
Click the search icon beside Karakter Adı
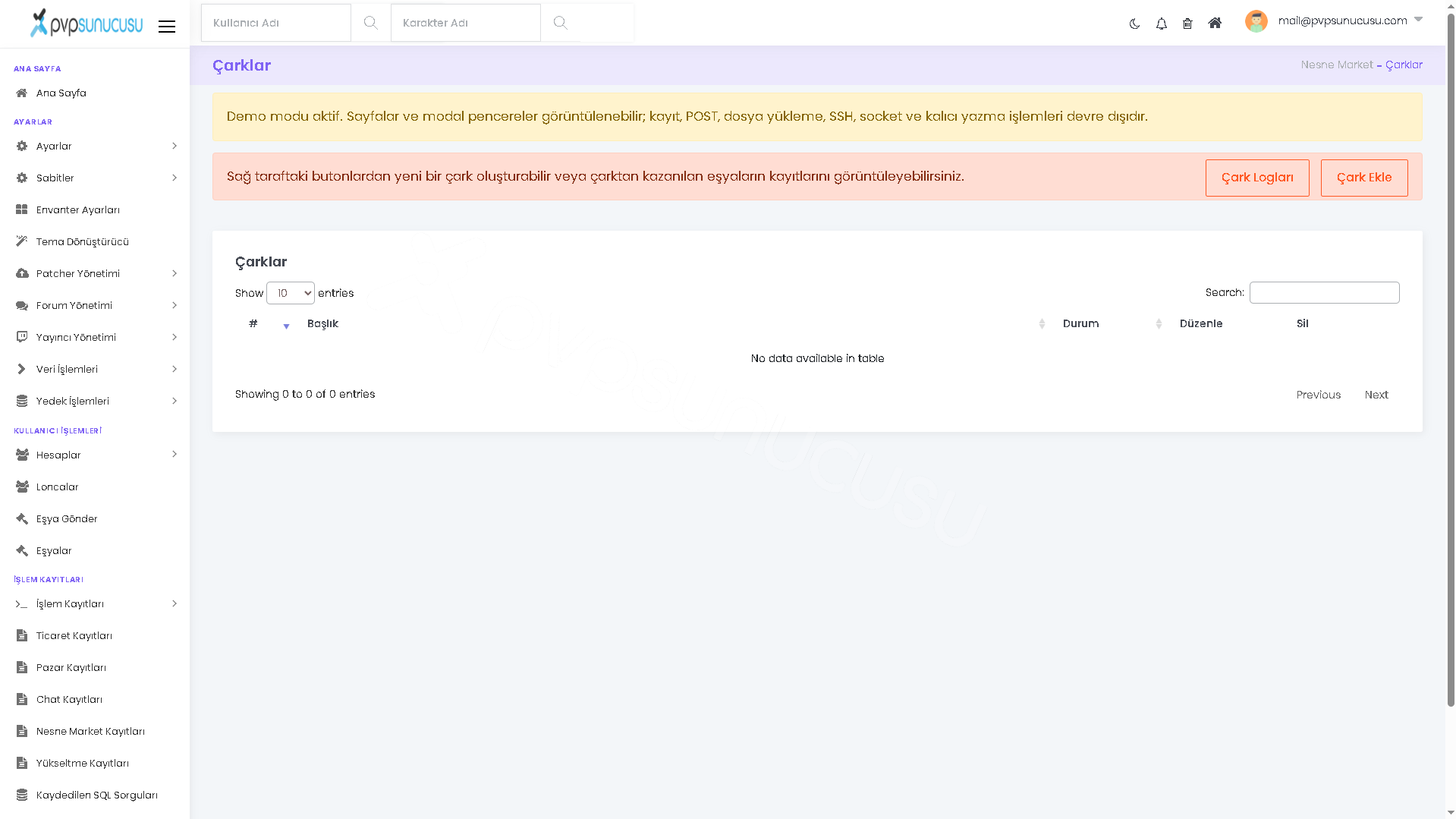[560, 23]
